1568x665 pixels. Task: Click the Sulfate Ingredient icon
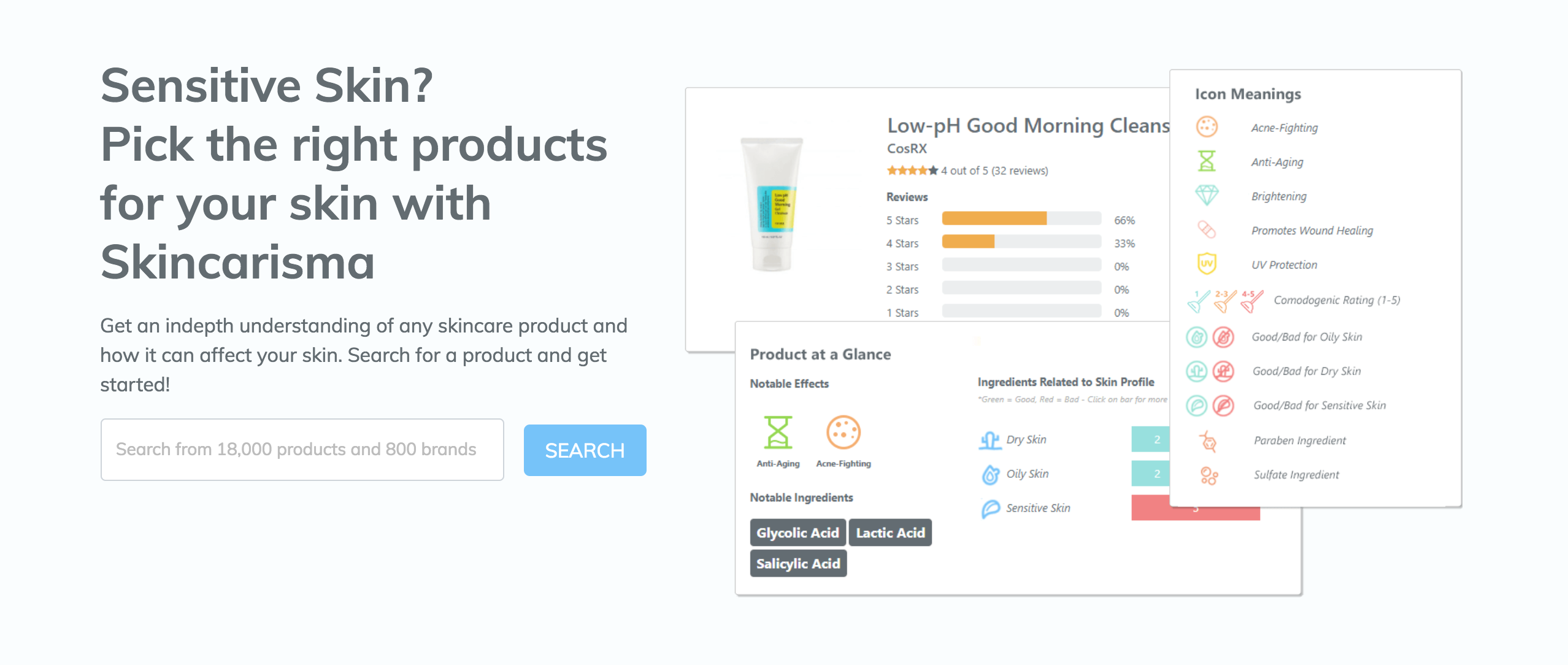pos(1209,475)
